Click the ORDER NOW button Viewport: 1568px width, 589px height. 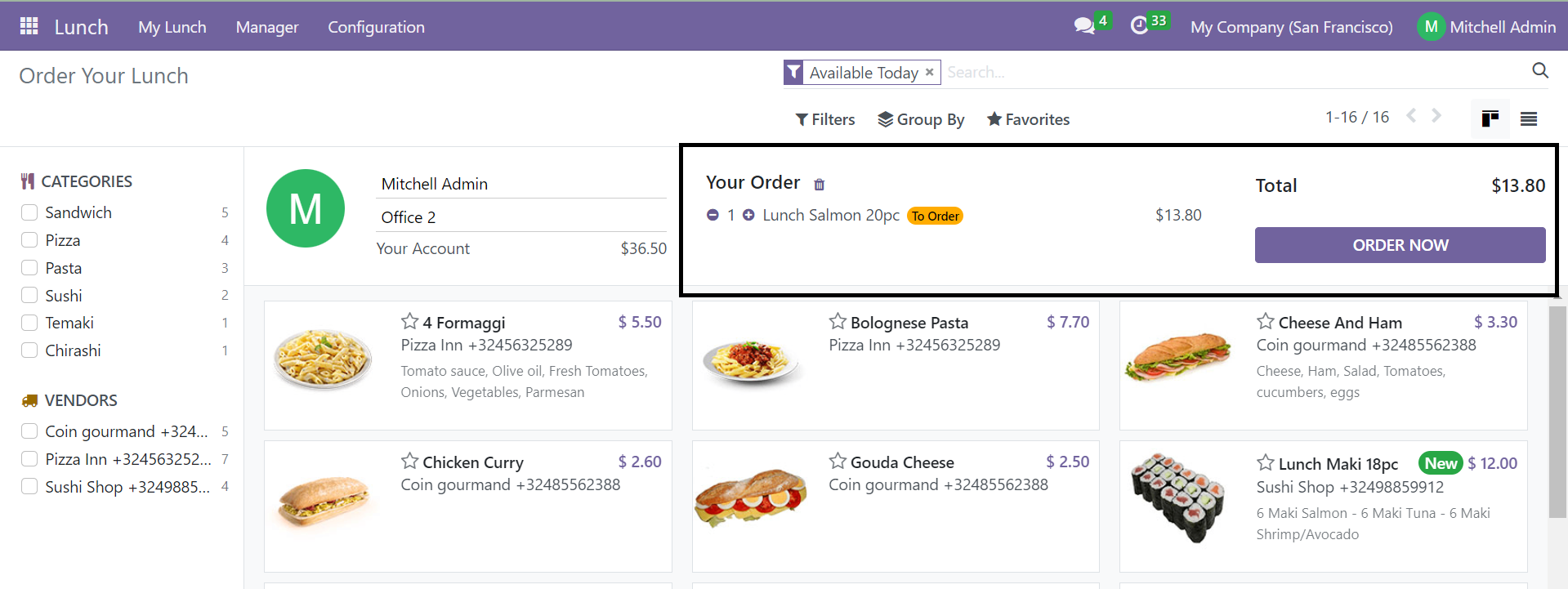pyautogui.click(x=1400, y=245)
